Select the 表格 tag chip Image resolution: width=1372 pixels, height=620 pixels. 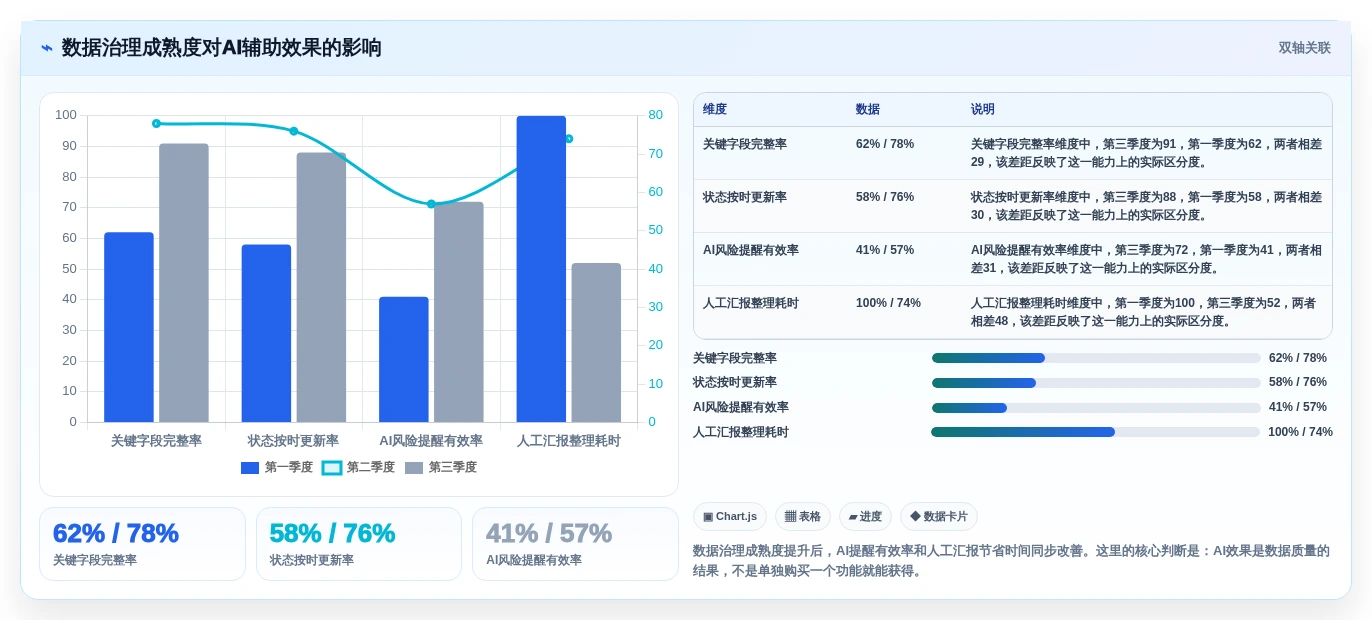pyautogui.click(x=803, y=517)
